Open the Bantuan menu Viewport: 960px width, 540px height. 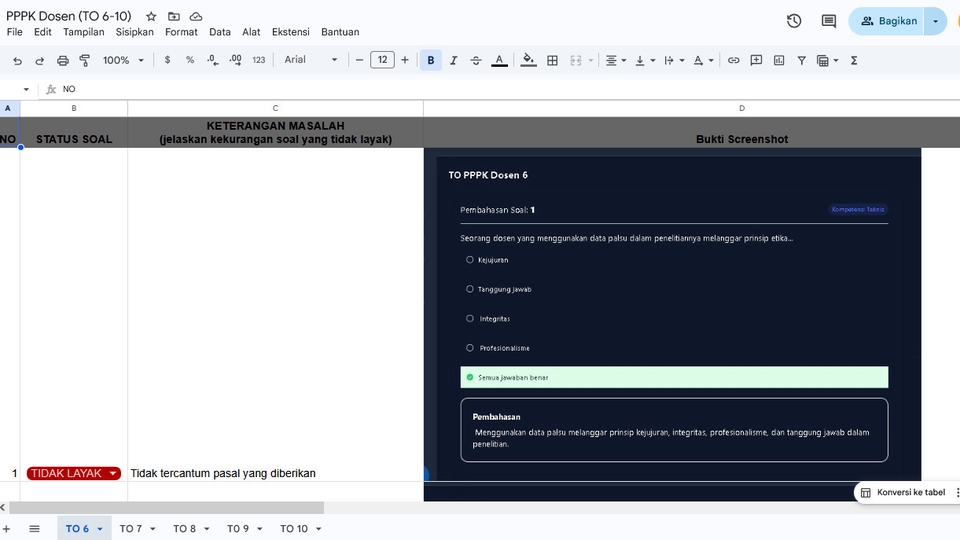pos(340,32)
